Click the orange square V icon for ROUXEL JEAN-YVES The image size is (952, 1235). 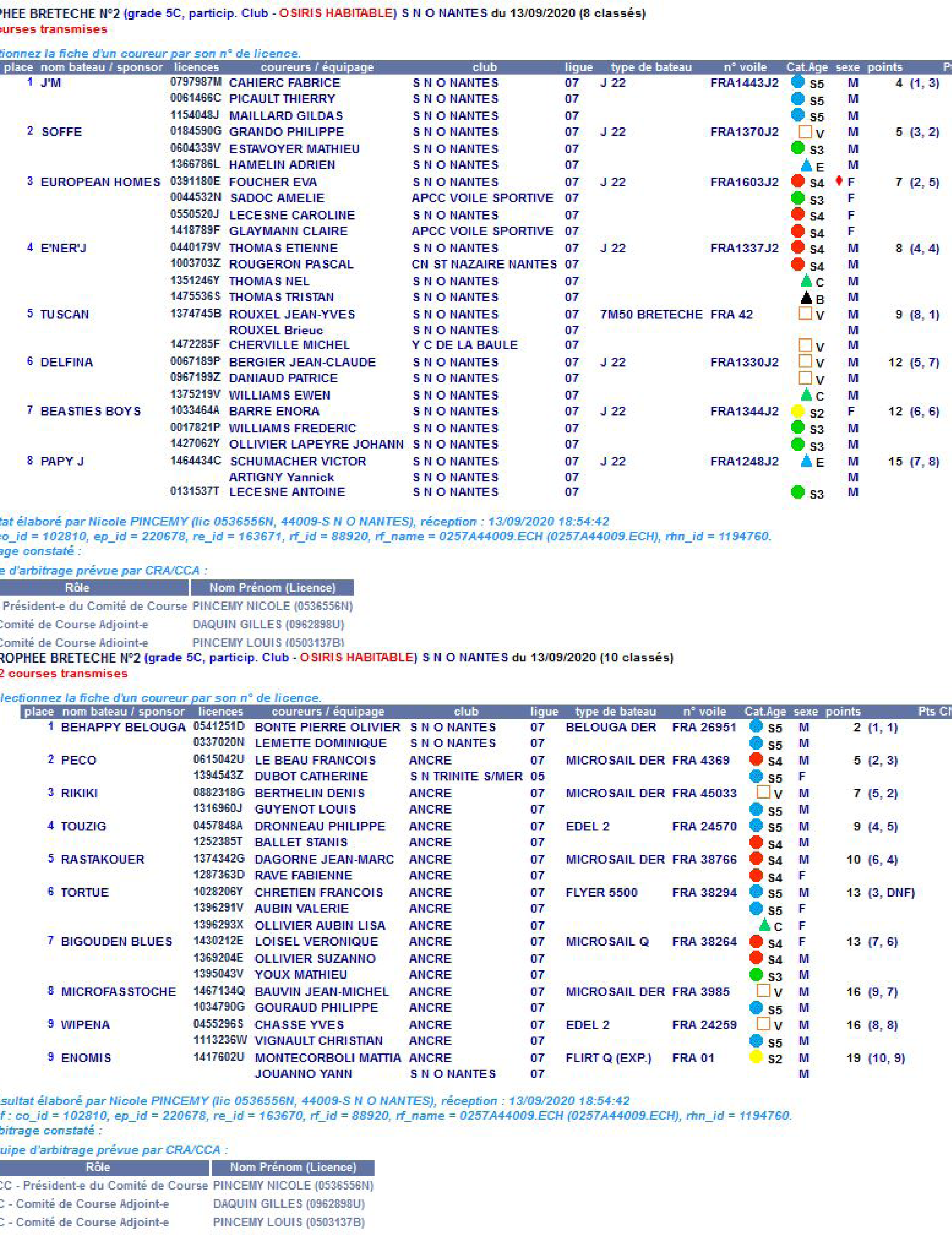coord(805,313)
